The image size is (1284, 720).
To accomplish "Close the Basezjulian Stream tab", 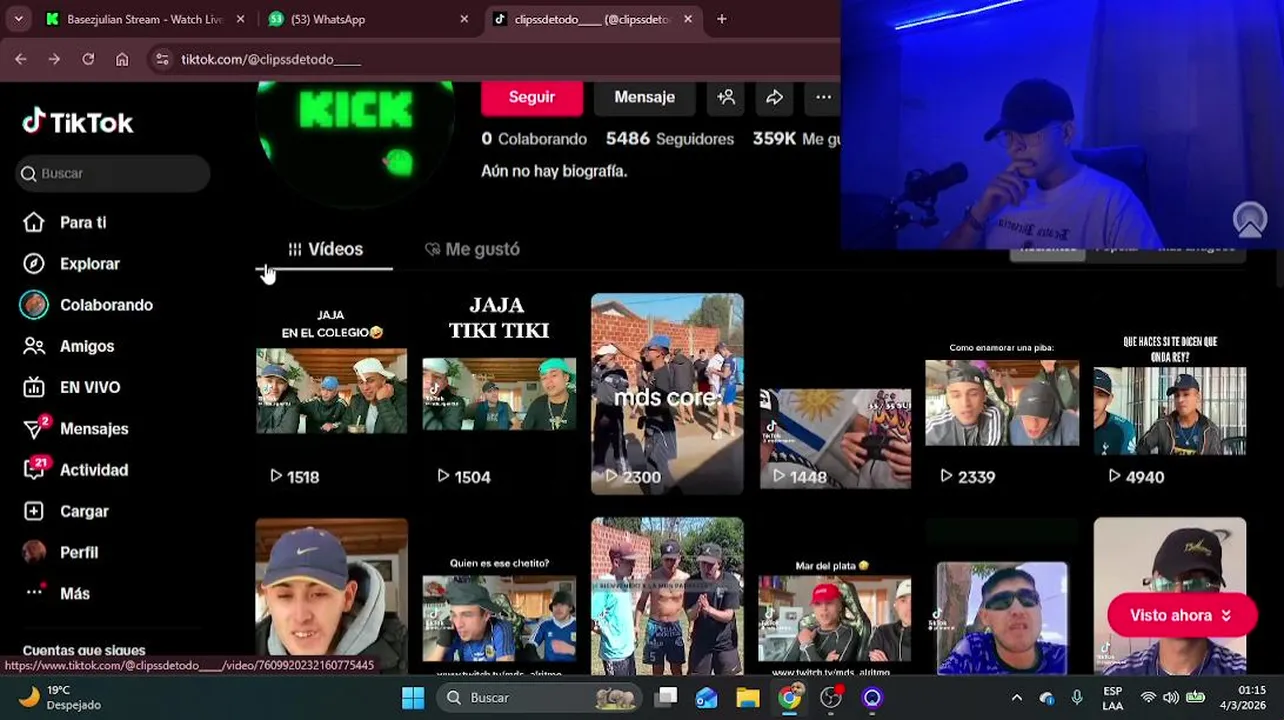I will pos(240,19).
